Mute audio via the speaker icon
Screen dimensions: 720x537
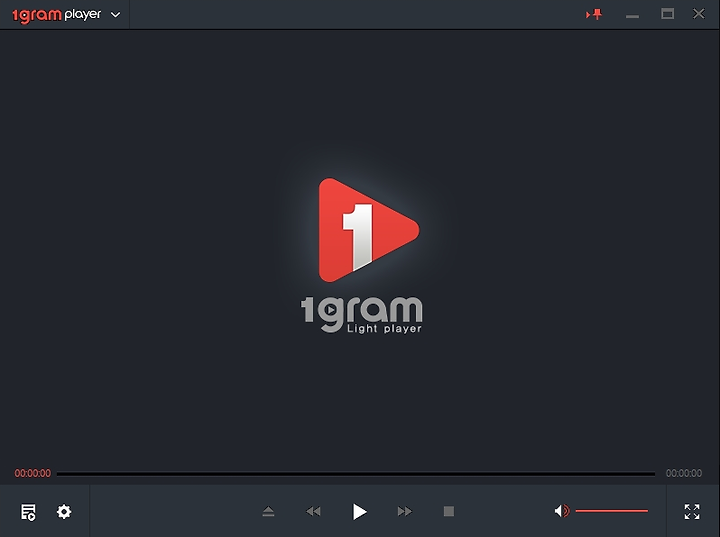[x=562, y=511]
